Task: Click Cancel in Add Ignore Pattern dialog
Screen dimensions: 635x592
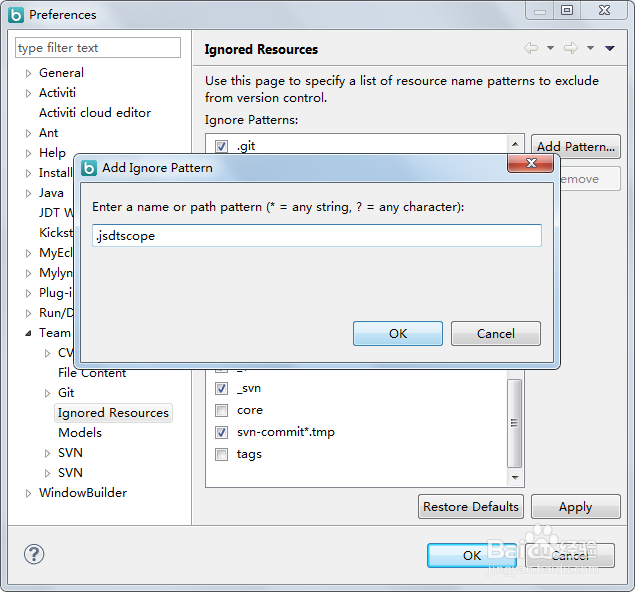Action: 496,333
